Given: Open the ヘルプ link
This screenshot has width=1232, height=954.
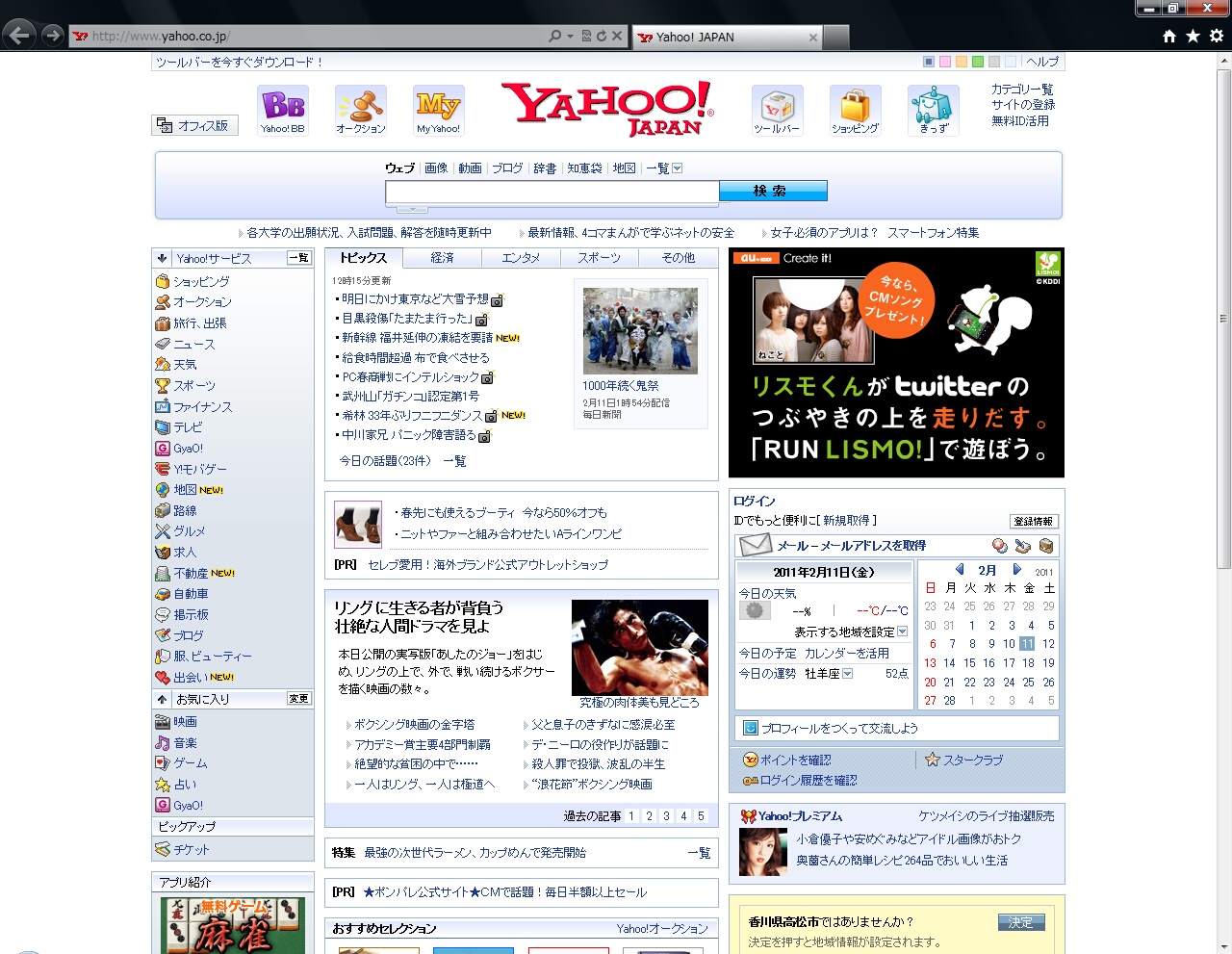Looking at the screenshot, I should [x=1042, y=62].
